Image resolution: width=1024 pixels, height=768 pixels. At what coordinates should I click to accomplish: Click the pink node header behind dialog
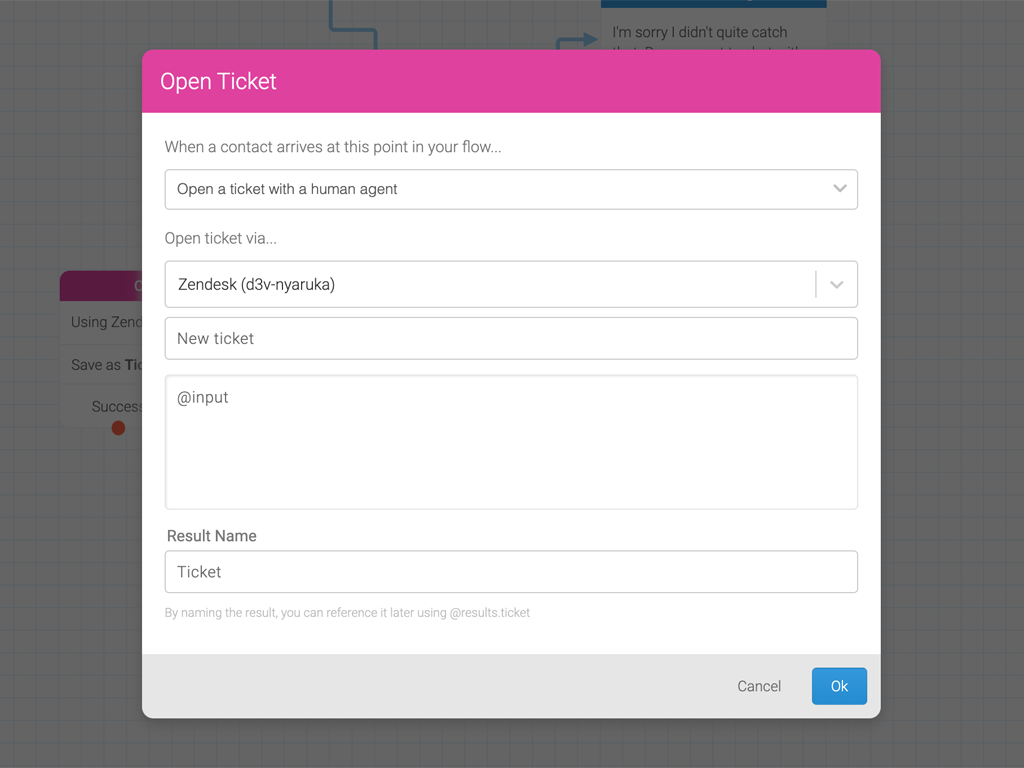click(101, 286)
